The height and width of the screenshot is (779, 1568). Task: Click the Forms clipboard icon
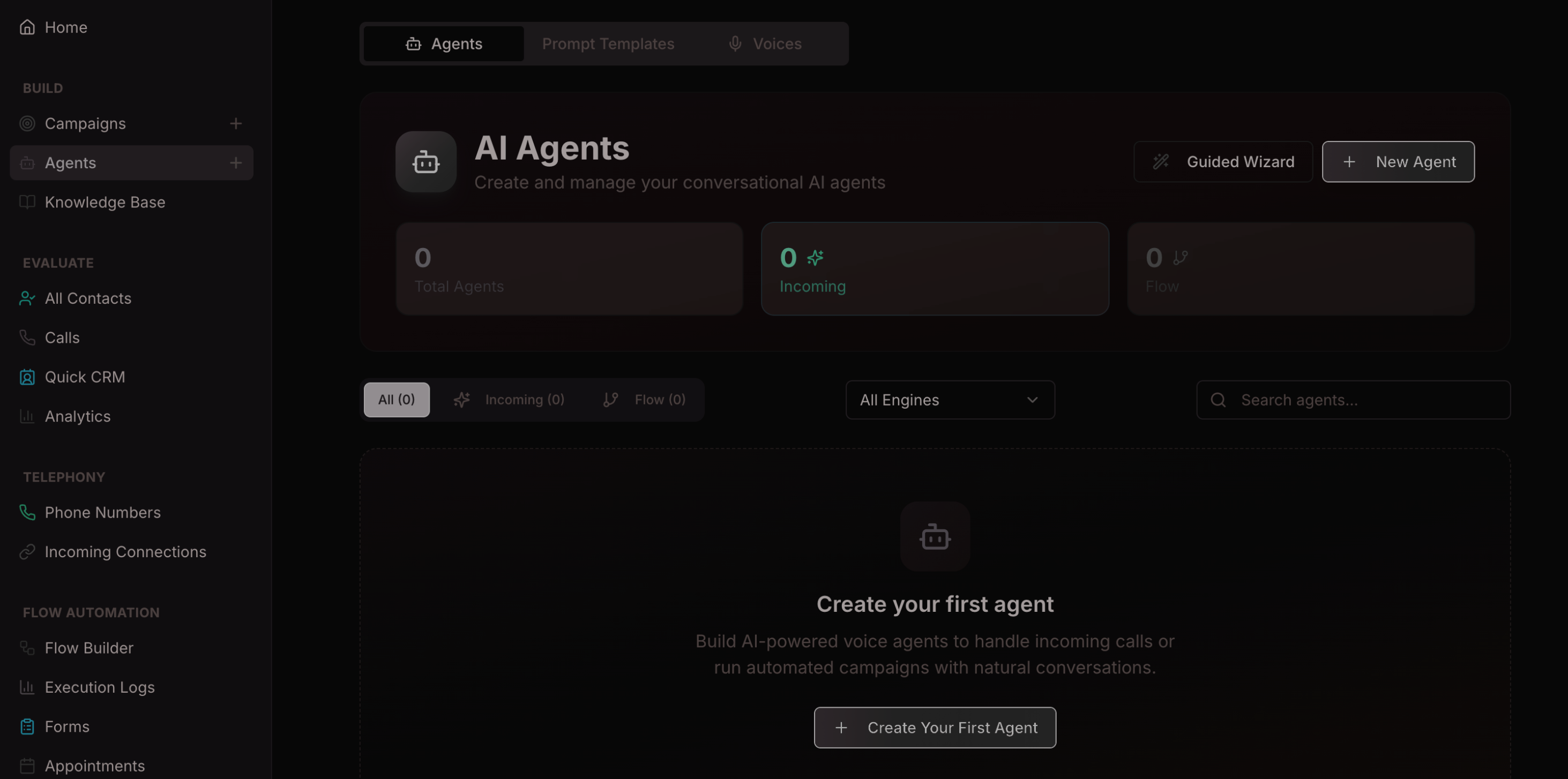27,726
